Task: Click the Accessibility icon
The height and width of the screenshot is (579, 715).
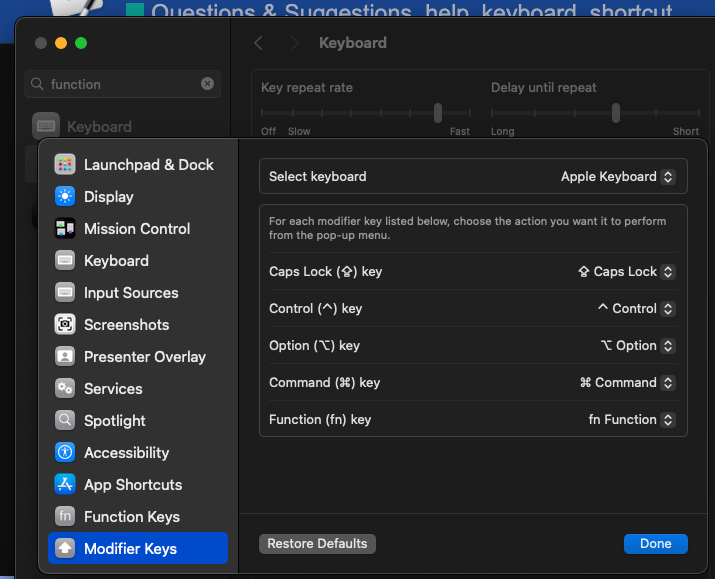Action: tap(65, 453)
